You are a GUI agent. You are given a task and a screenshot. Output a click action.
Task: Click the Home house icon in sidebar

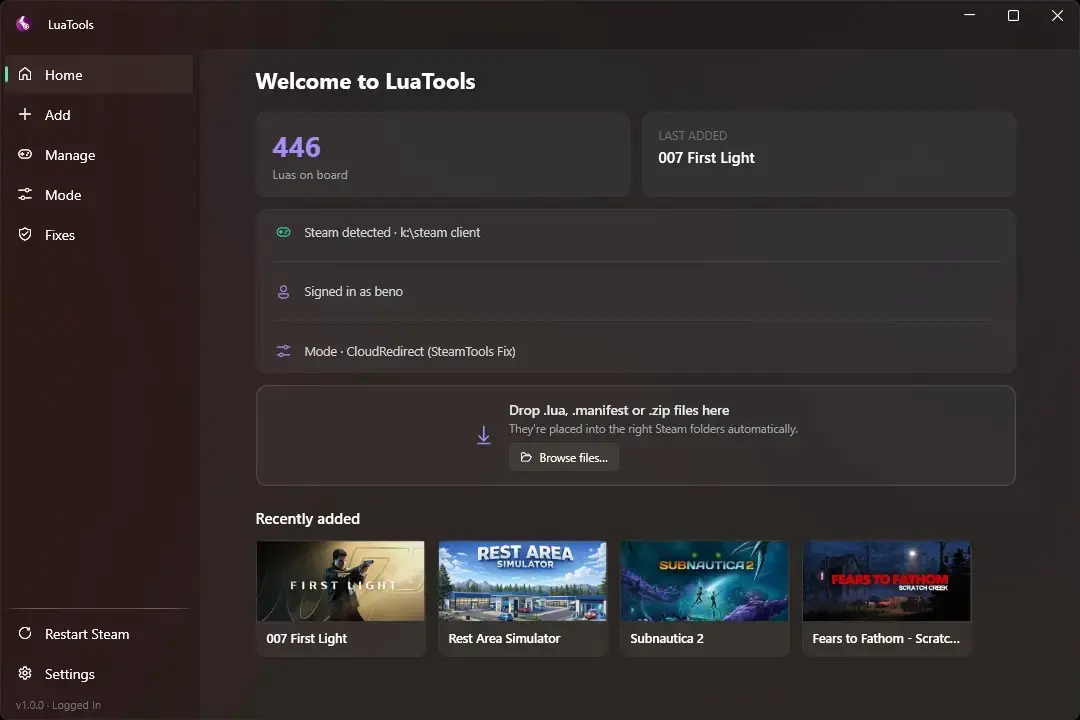[x=25, y=74]
